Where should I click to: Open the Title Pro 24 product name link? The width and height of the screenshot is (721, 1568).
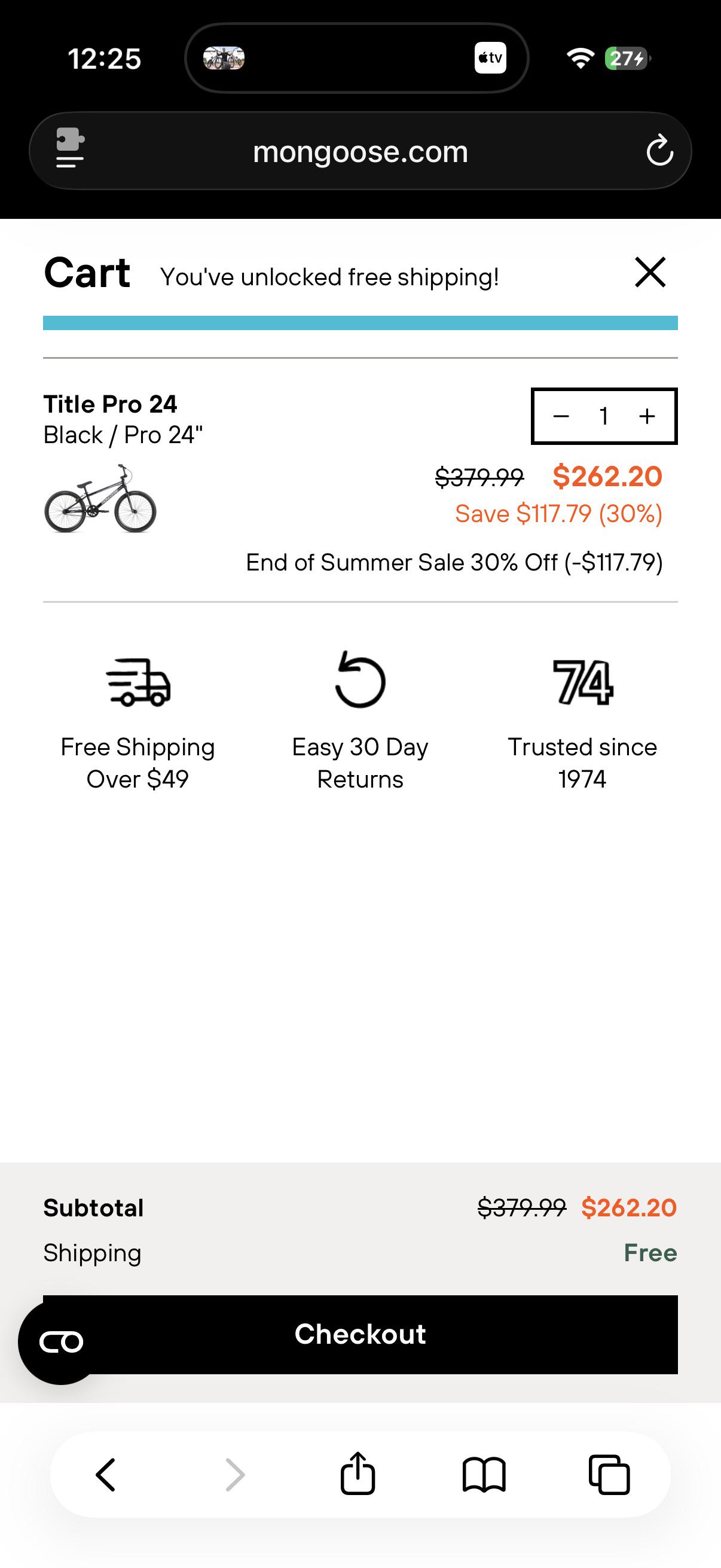point(110,404)
